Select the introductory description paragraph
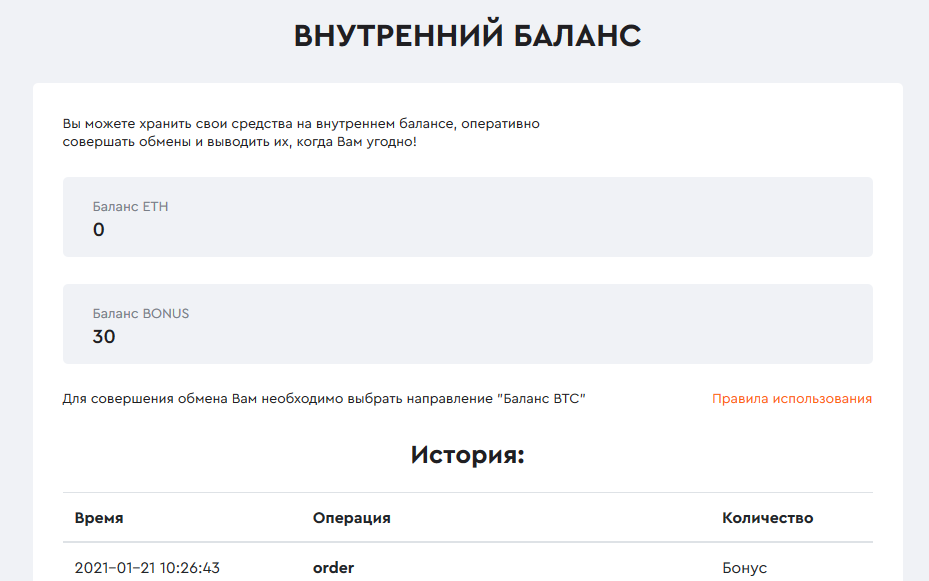Image resolution: width=929 pixels, height=581 pixels. click(301, 132)
